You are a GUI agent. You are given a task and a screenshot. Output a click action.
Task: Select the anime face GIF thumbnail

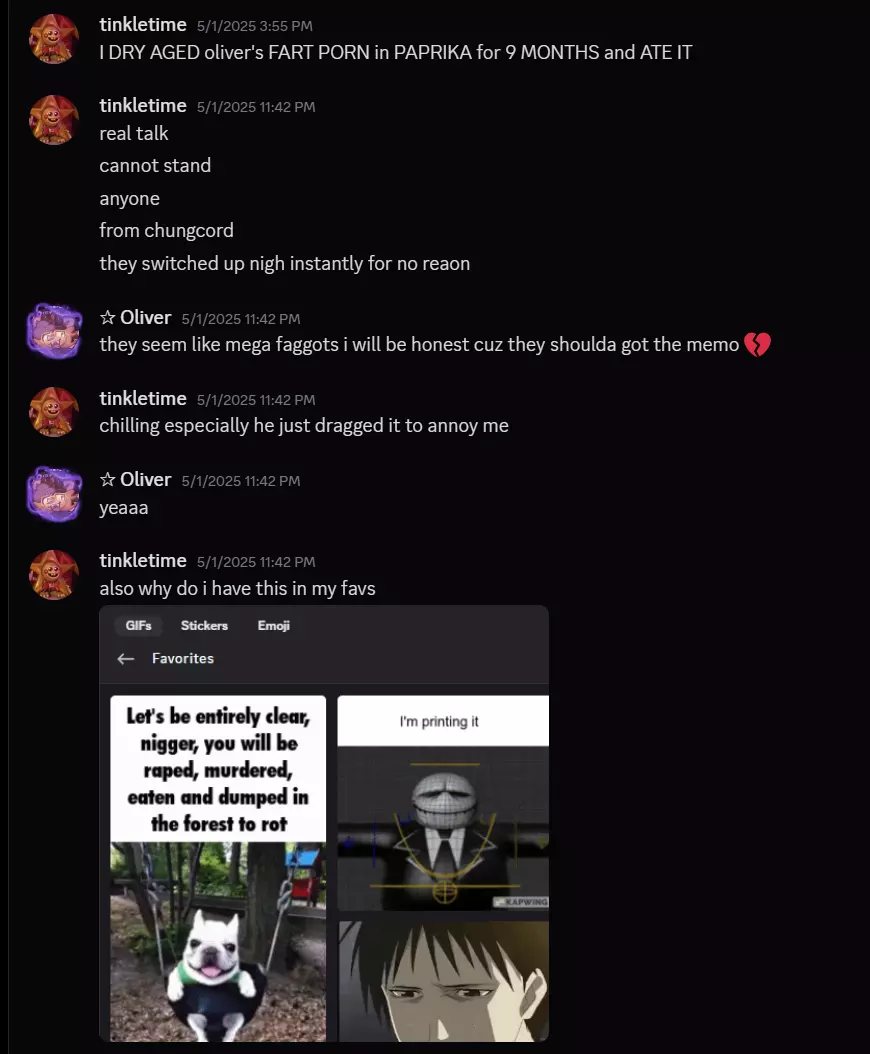pos(443,981)
